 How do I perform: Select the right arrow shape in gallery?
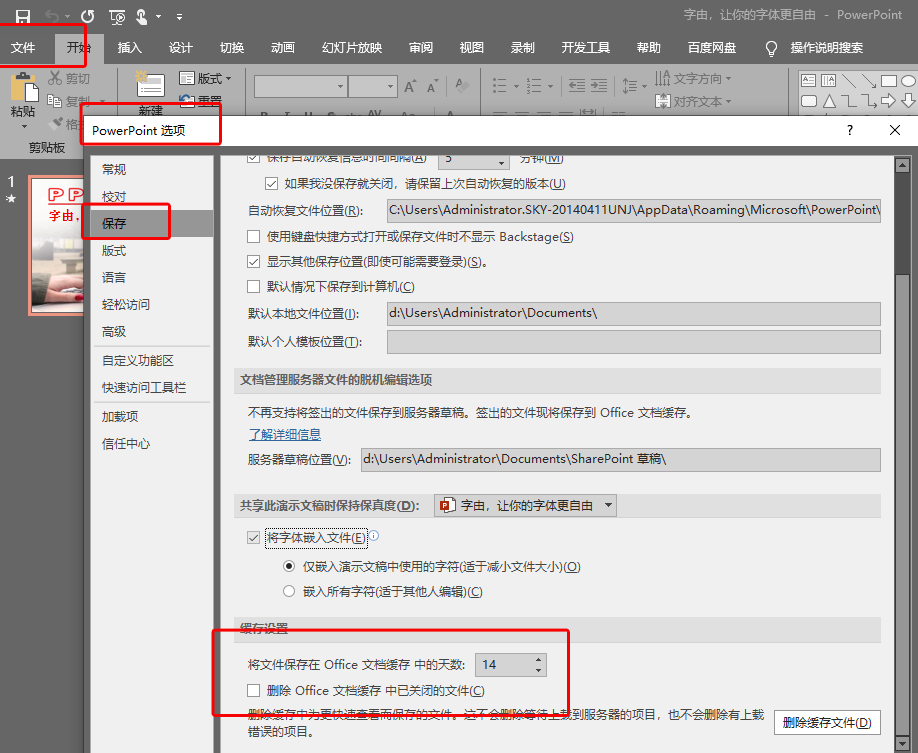(889, 101)
